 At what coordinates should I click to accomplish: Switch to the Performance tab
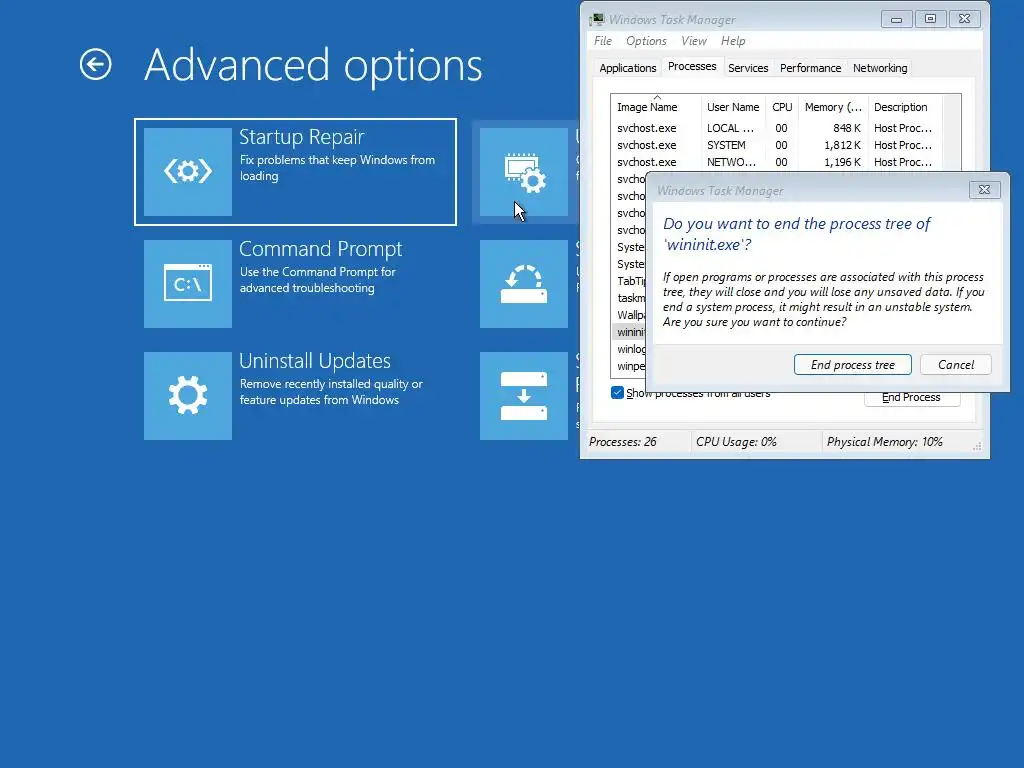[x=810, y=68]
